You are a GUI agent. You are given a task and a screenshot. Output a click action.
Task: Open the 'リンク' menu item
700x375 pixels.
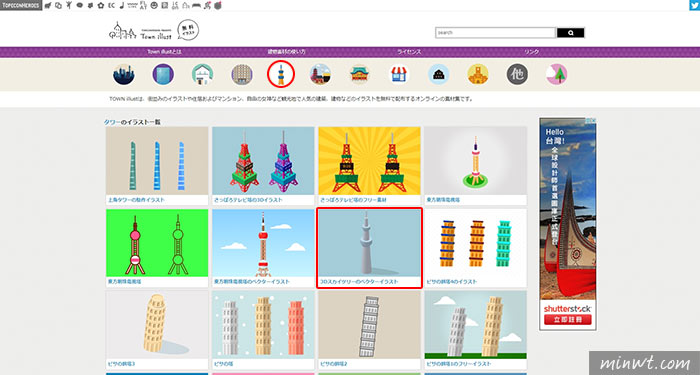tap(531, 52)
